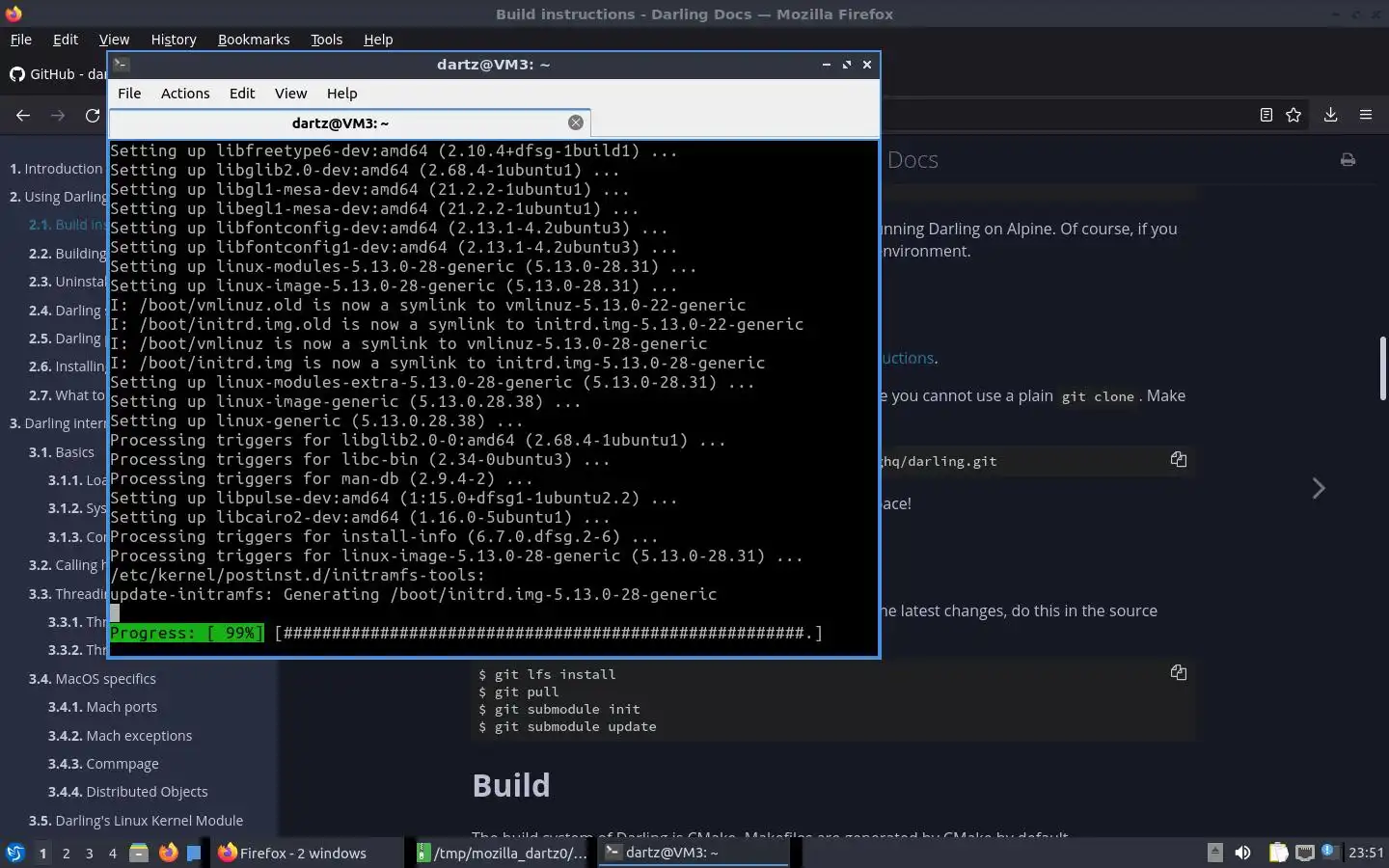Click the Firefox back arrow button
This screenshot has width=1389, height=868.
(x=23, y=115)
